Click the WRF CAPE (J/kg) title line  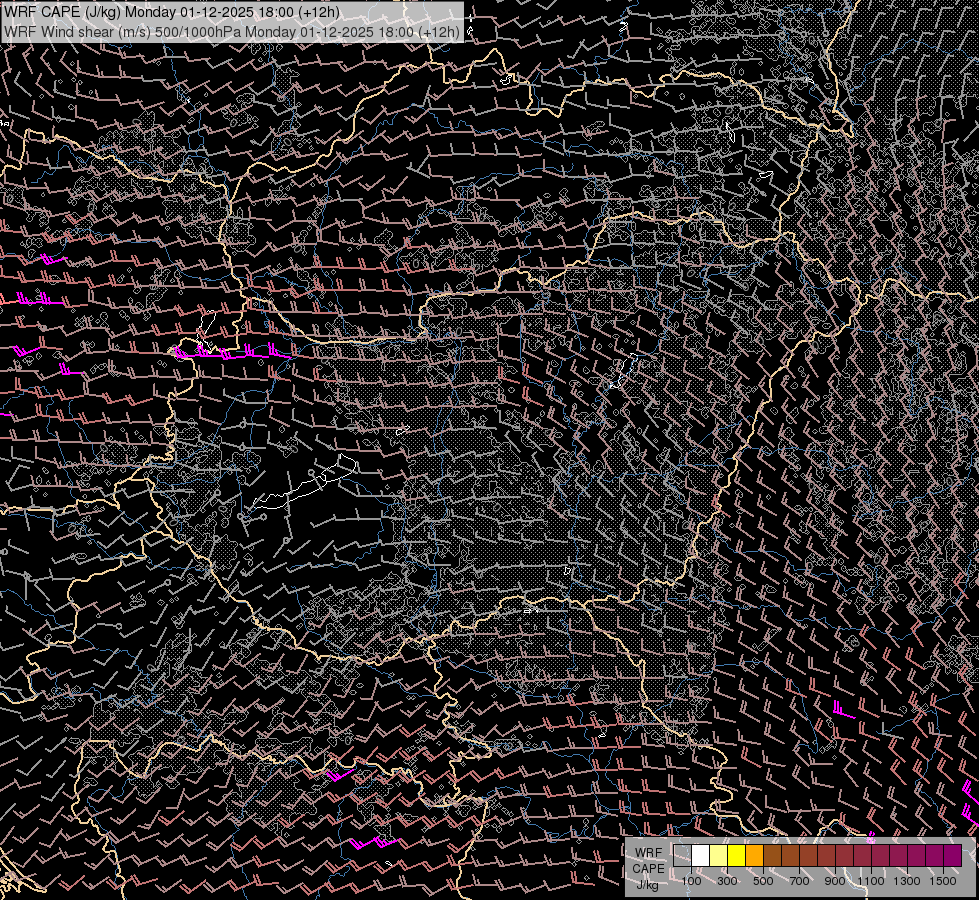[x=171, y=12]
